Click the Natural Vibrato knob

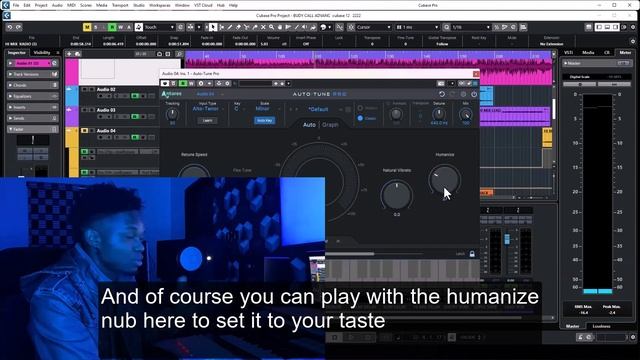tap(396, 195)
